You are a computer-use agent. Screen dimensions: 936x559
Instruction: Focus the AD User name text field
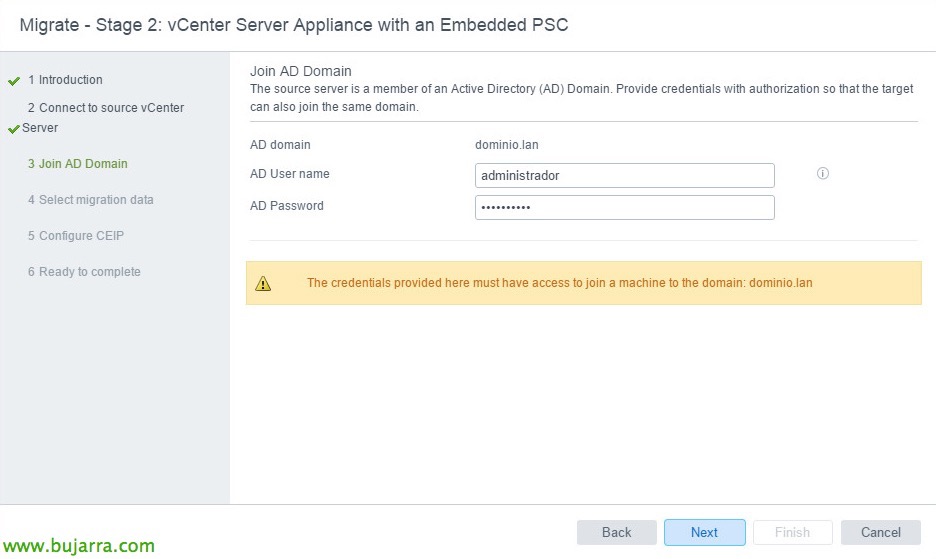[624, 175]
